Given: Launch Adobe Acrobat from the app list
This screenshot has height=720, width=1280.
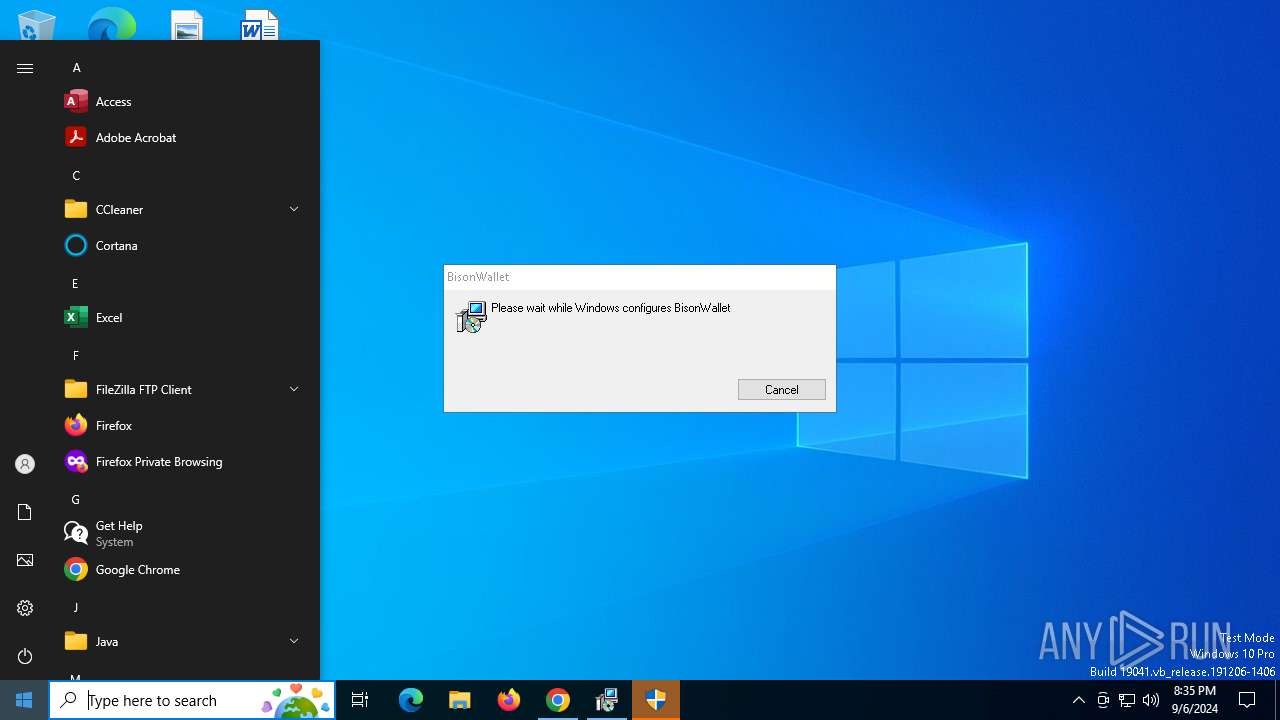Looking at the screenshot, I should 184,138.
